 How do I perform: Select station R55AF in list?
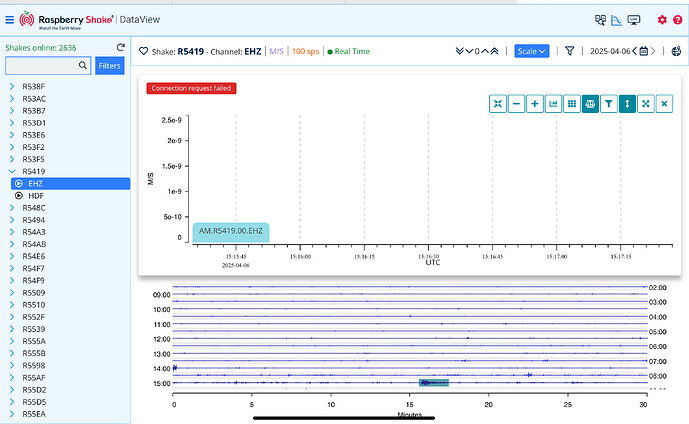pos(34,378)
